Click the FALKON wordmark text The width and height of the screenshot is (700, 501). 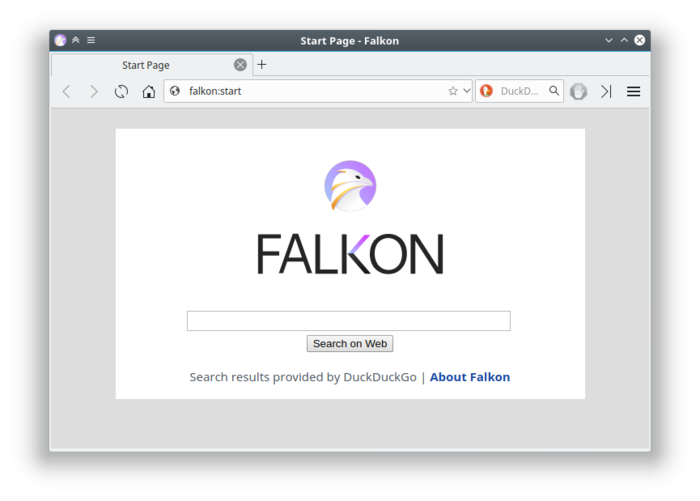coord(350,254)
